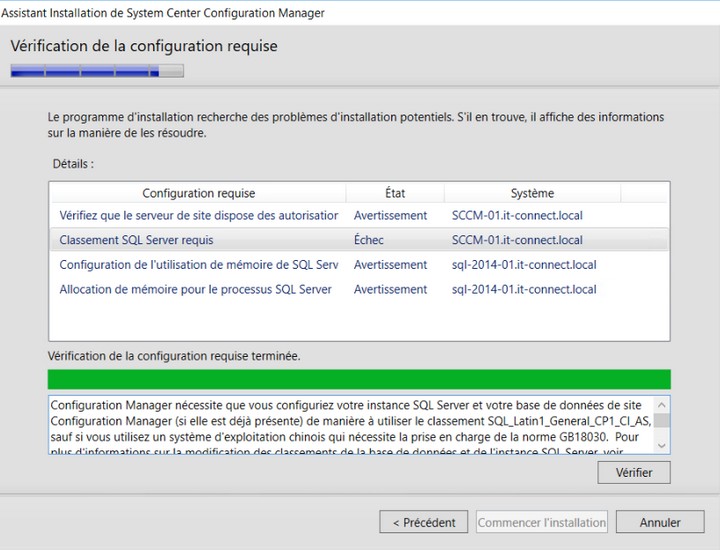This screenshot has height=550, width=720.
Task: Click the Commencer l'installation button
Action: pyautogui.click(x=542, y=522)
